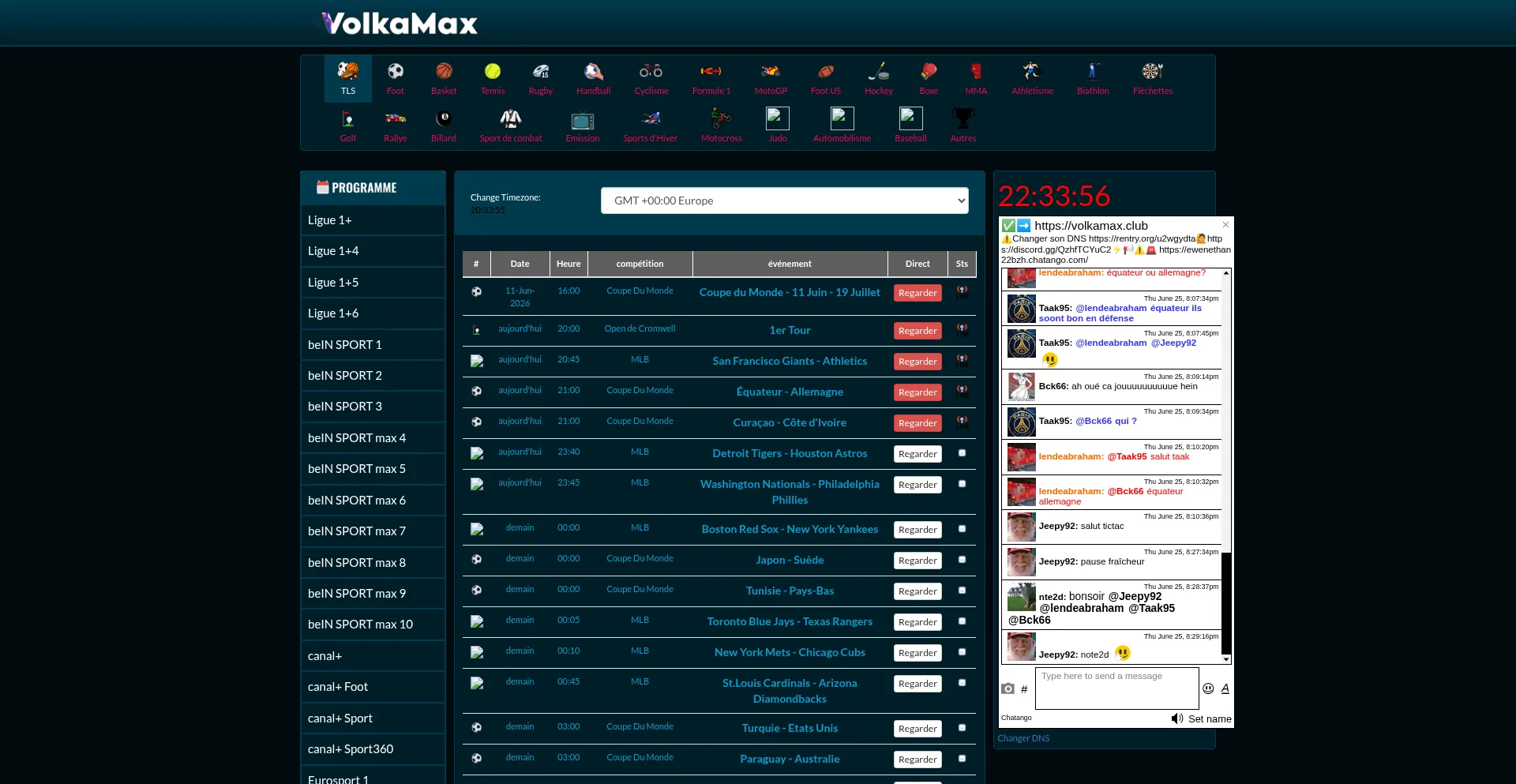Viewport: 1516px width, 784px height.
Task: Open the Emission TV icon
Action: [x=583, y=120]
